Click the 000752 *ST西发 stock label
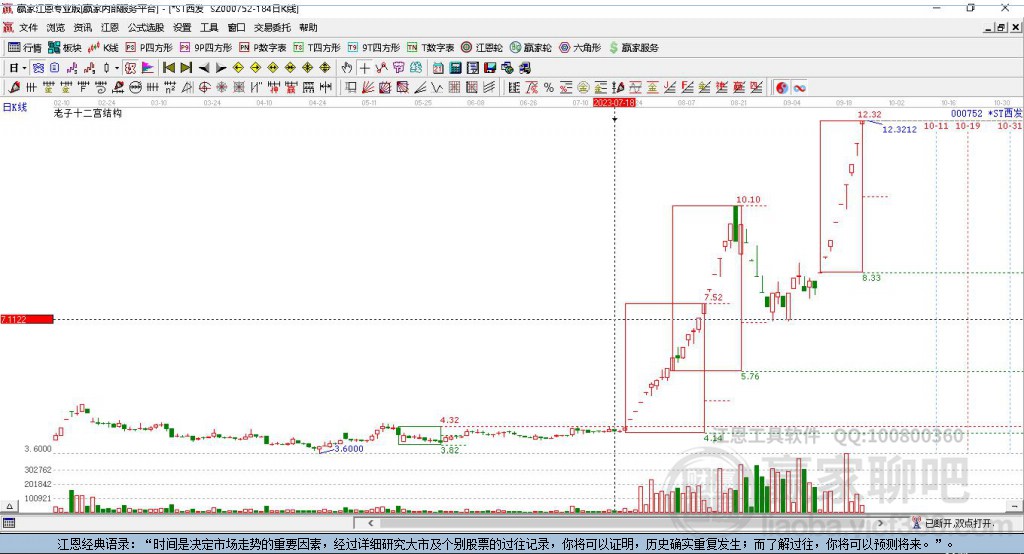Viewport: 1024px width, 554px height. point(986,114)
